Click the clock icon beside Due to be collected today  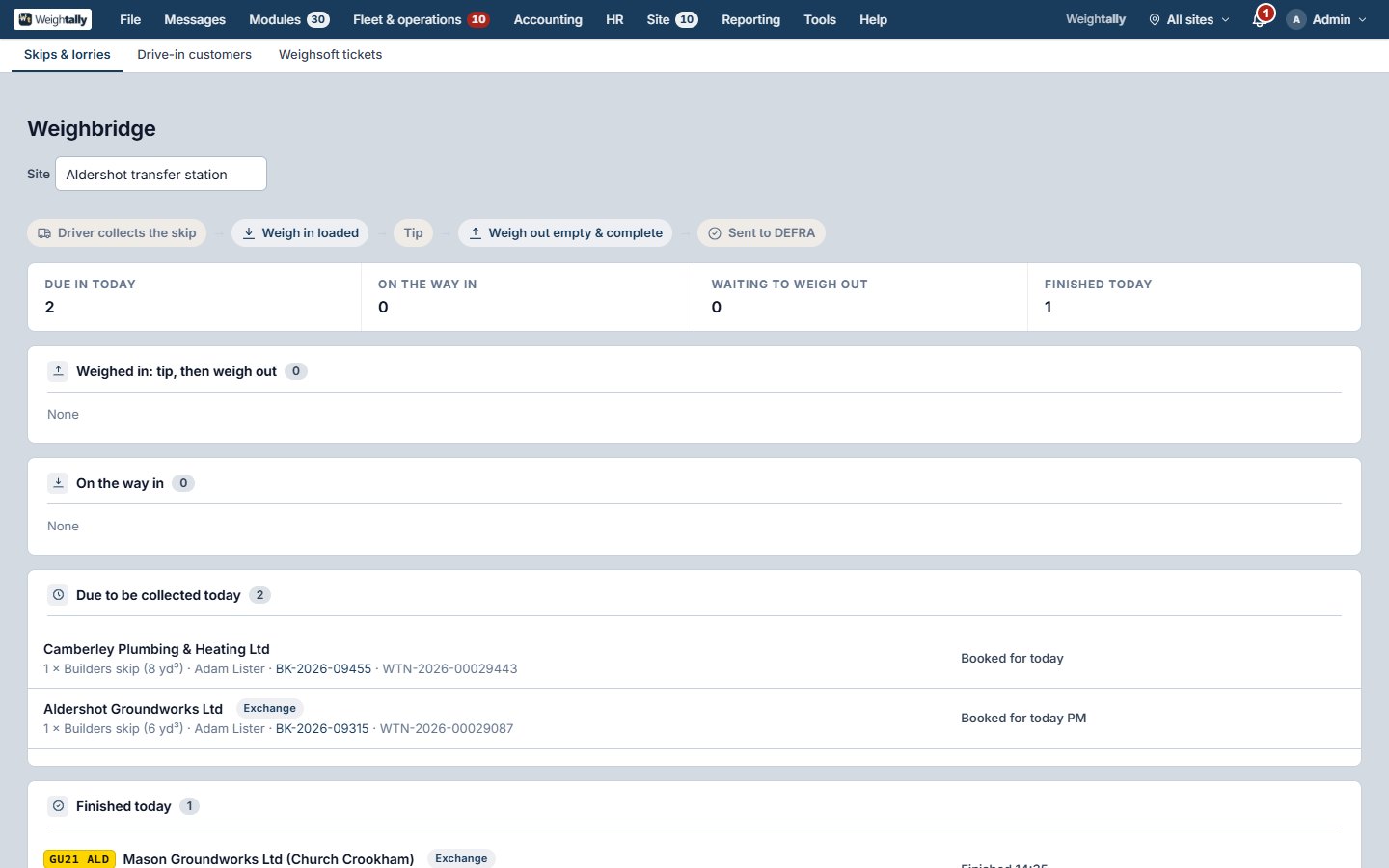point(58,595)
